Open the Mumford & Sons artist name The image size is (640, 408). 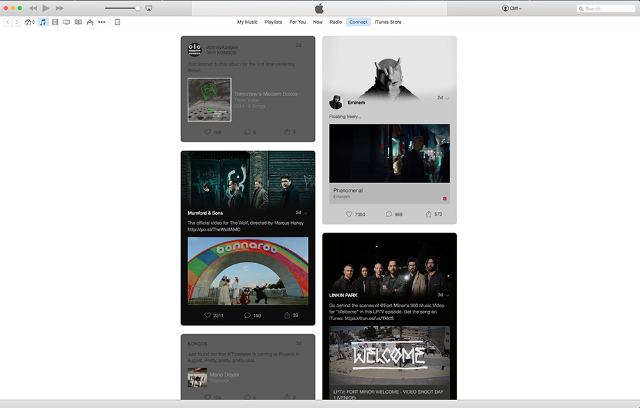[205, 213]
